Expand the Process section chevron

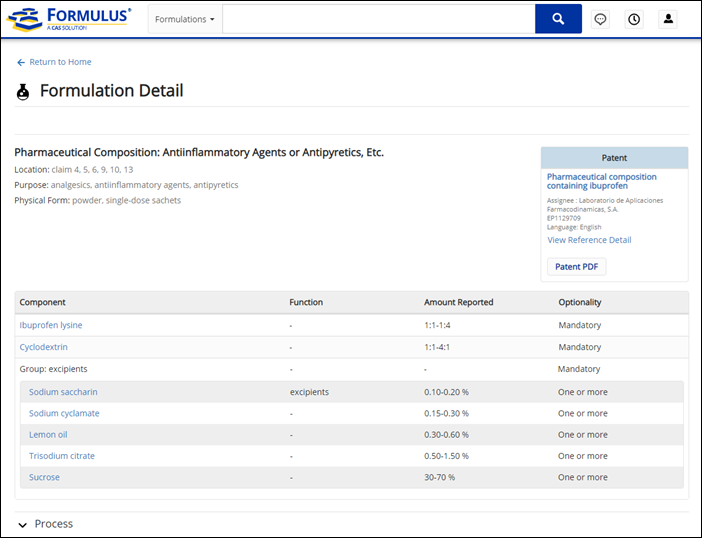[22, 525]
